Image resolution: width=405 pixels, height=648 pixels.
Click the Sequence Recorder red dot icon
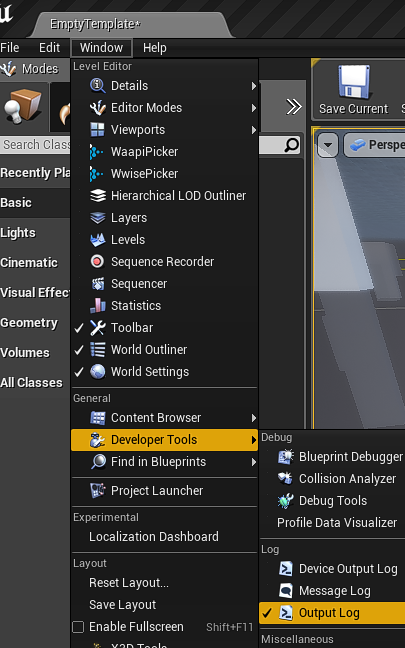(98, 262)
